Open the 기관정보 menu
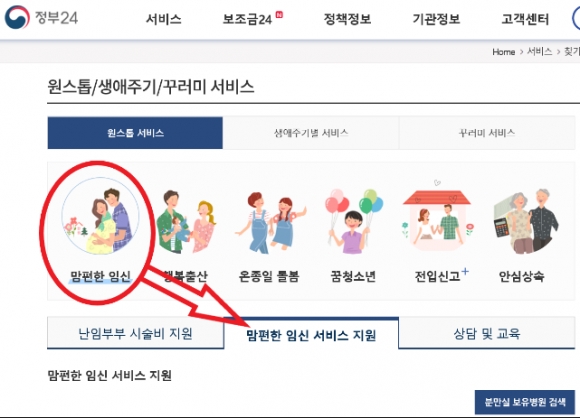 pyautogui.click(x=436, y=19)
